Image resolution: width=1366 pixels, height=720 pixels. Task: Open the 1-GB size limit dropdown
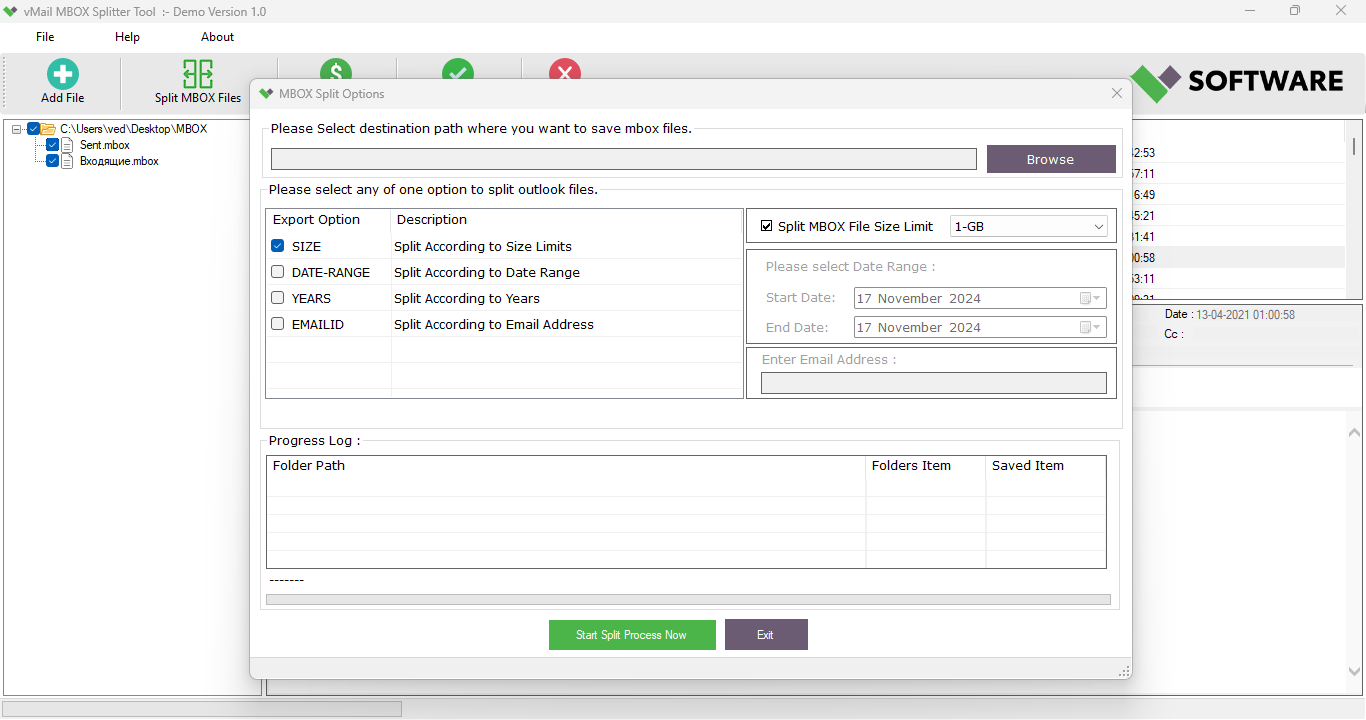click(1028, 226)
